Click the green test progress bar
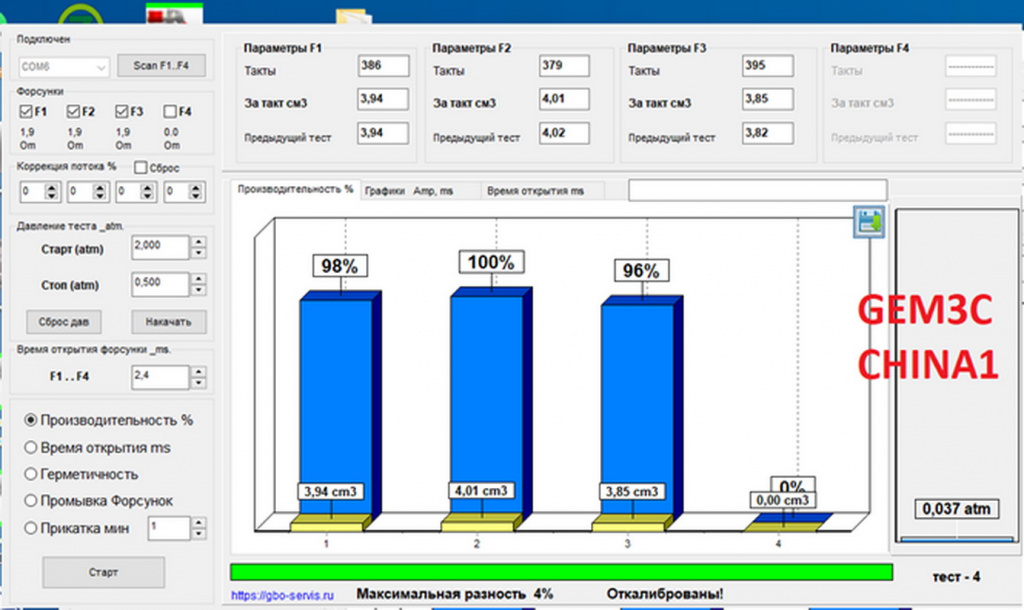 (561, 572)
